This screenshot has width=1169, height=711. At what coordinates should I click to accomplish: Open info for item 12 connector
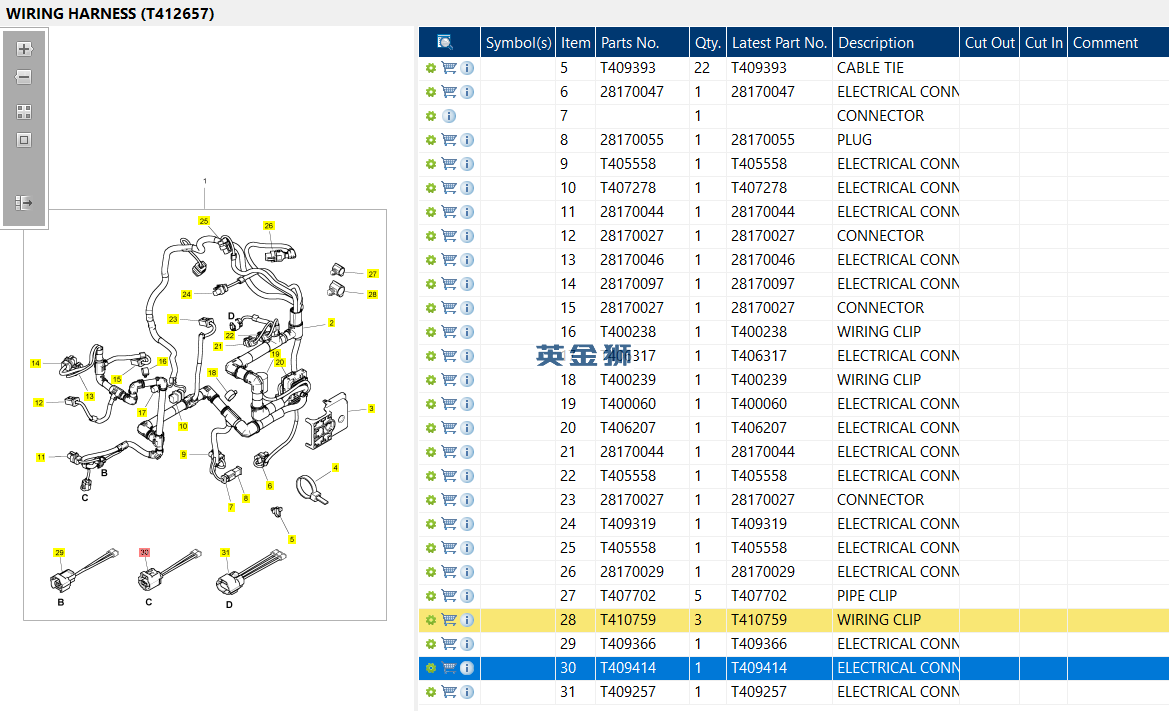point(467,236)
